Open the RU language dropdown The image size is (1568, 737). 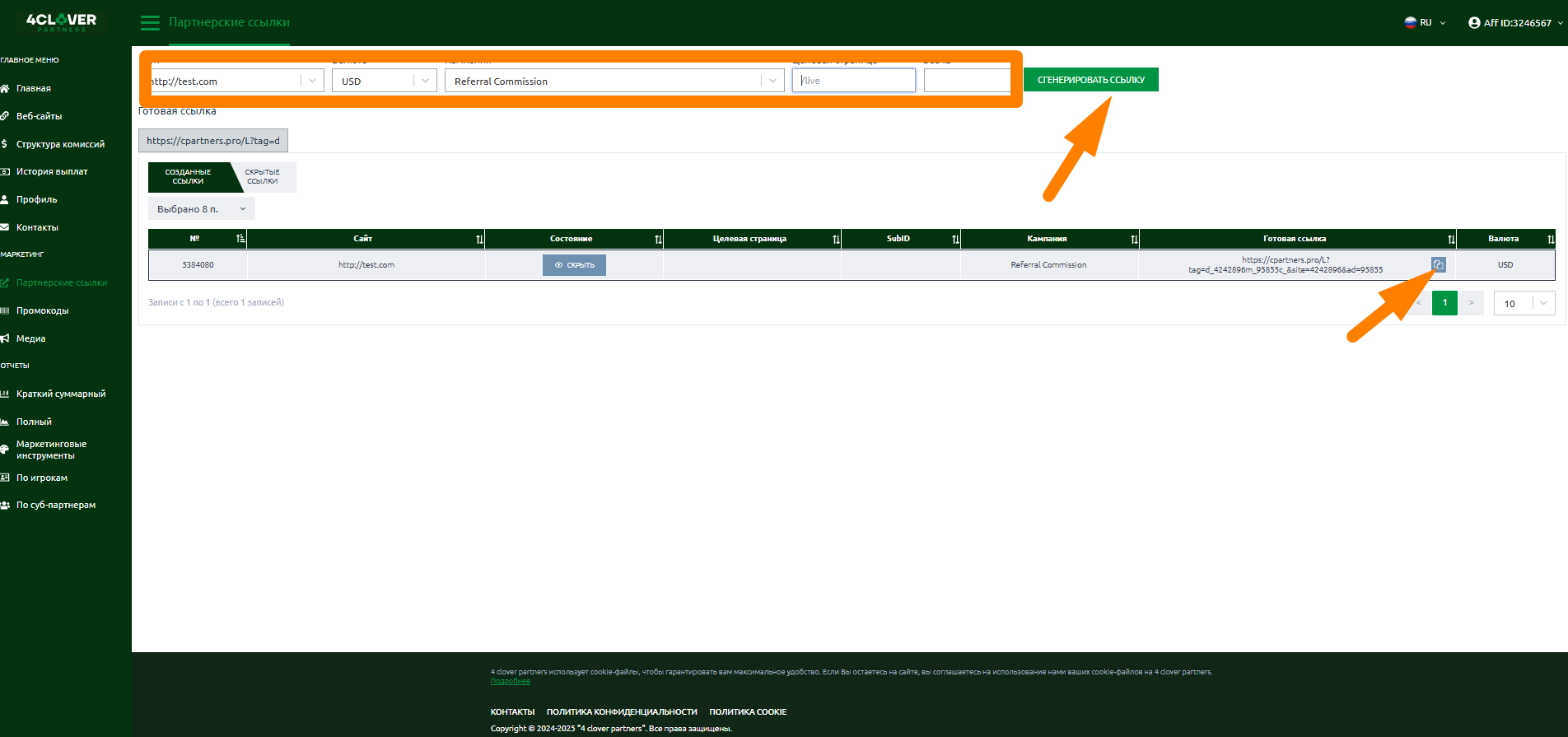(1426, 23)
